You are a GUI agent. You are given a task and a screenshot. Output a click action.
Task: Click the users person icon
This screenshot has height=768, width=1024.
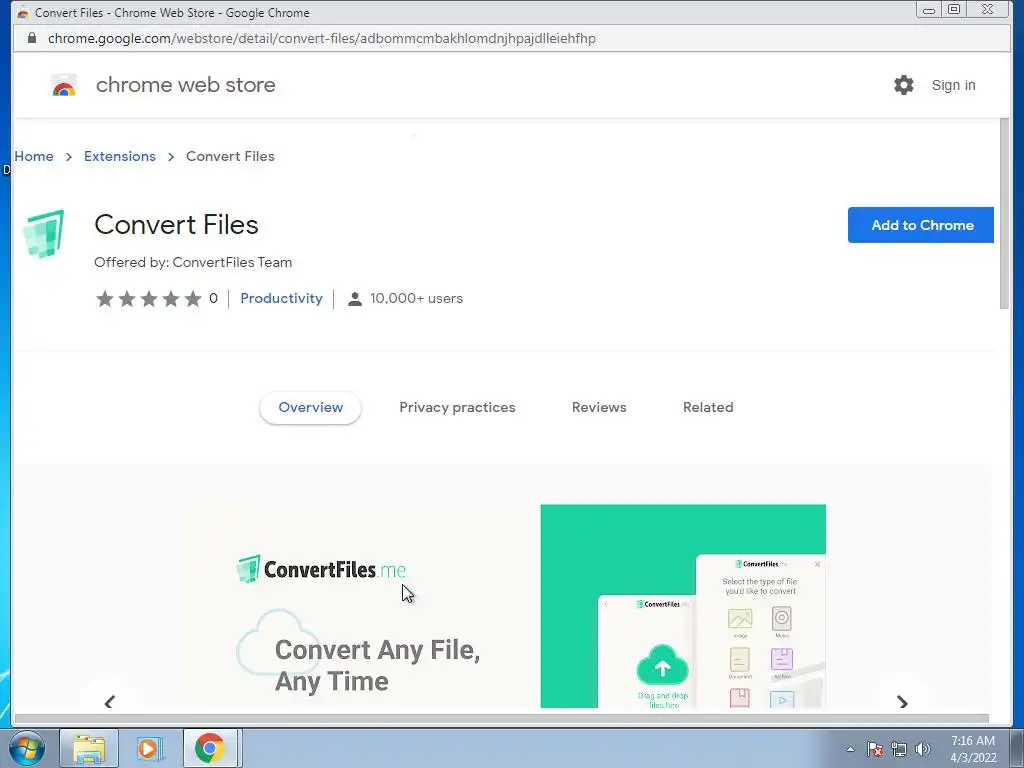355,299
